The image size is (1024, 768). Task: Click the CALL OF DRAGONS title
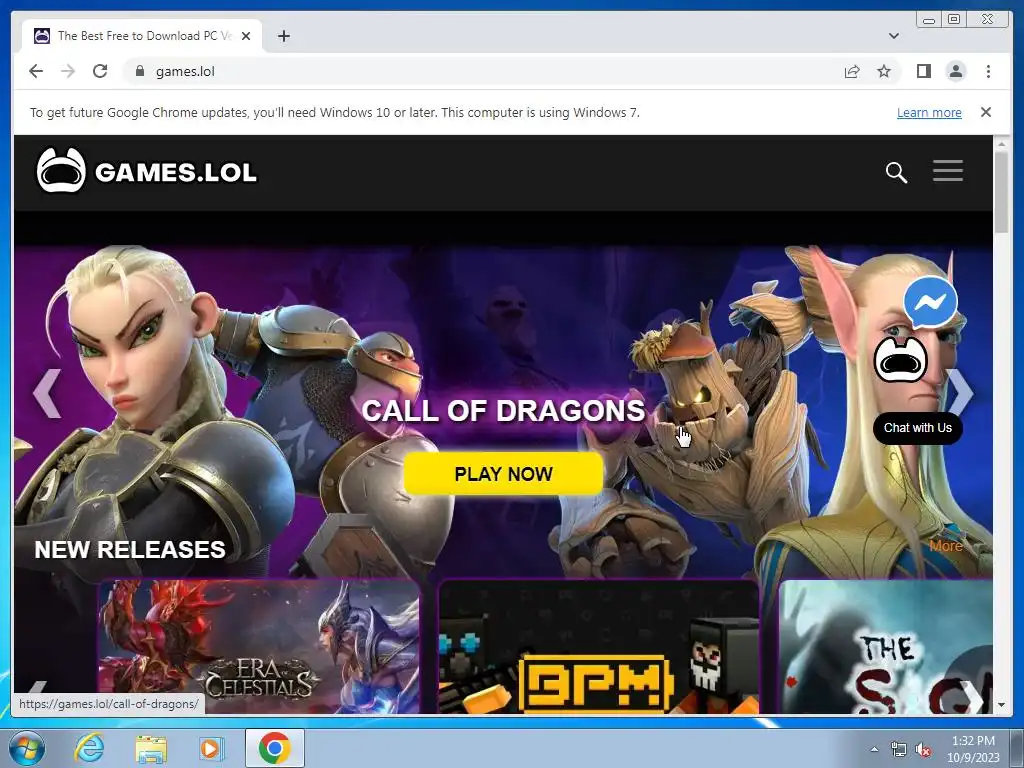[x=503, y=411]
